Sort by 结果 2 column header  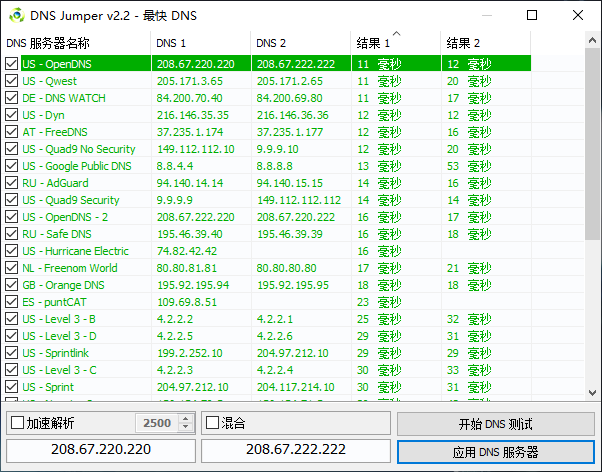(486, 43)
